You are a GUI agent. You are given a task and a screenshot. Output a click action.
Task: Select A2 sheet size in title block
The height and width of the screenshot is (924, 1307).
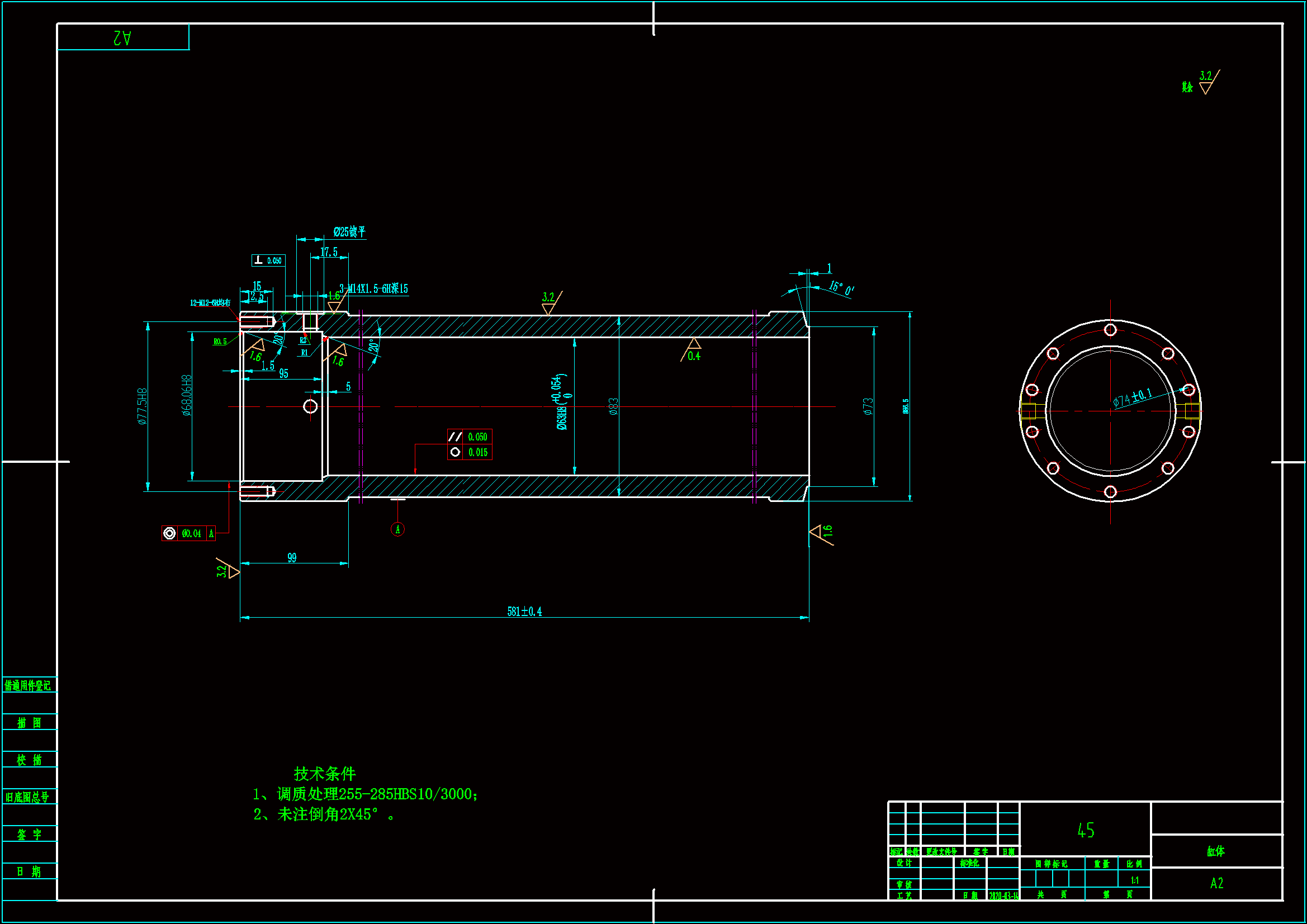(1216, 883)
